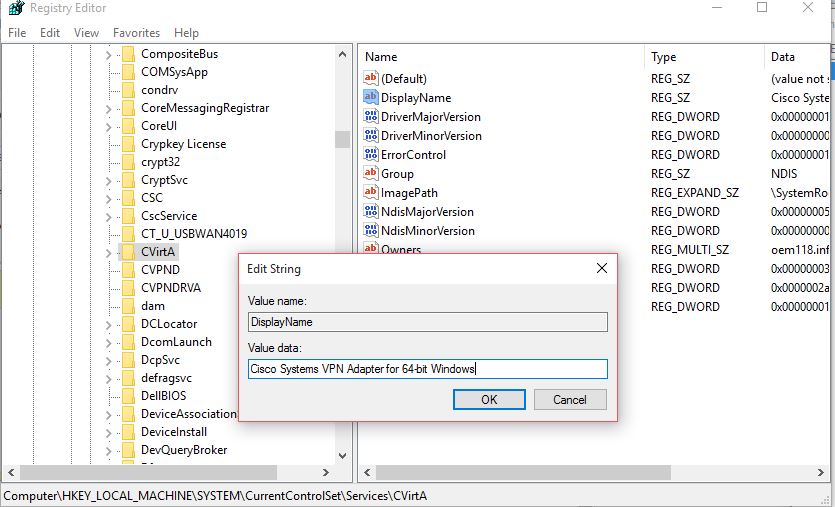Expand the CoreMessagingRegistrar key
The image size is (835, 507).
pyautogui.click(x=108, y=109)
